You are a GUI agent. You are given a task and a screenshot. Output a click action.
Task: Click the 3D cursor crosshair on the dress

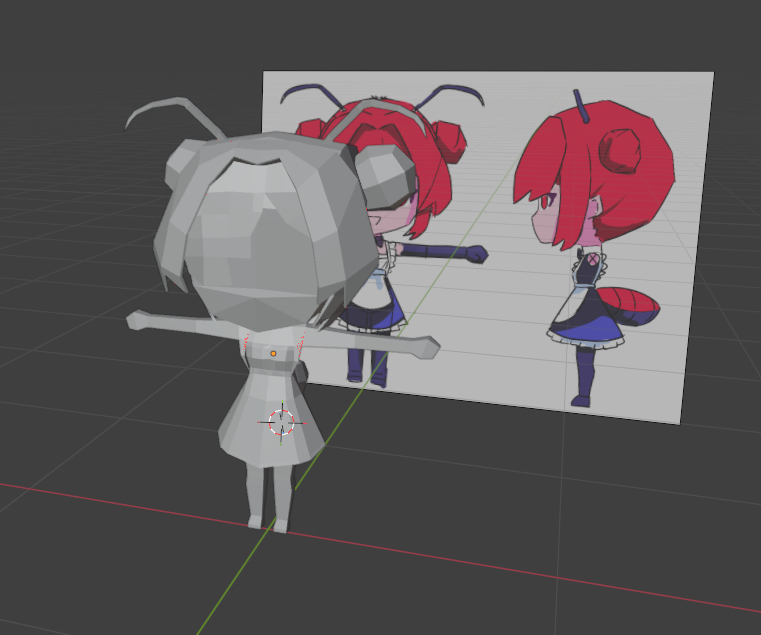tap(282, 422)
